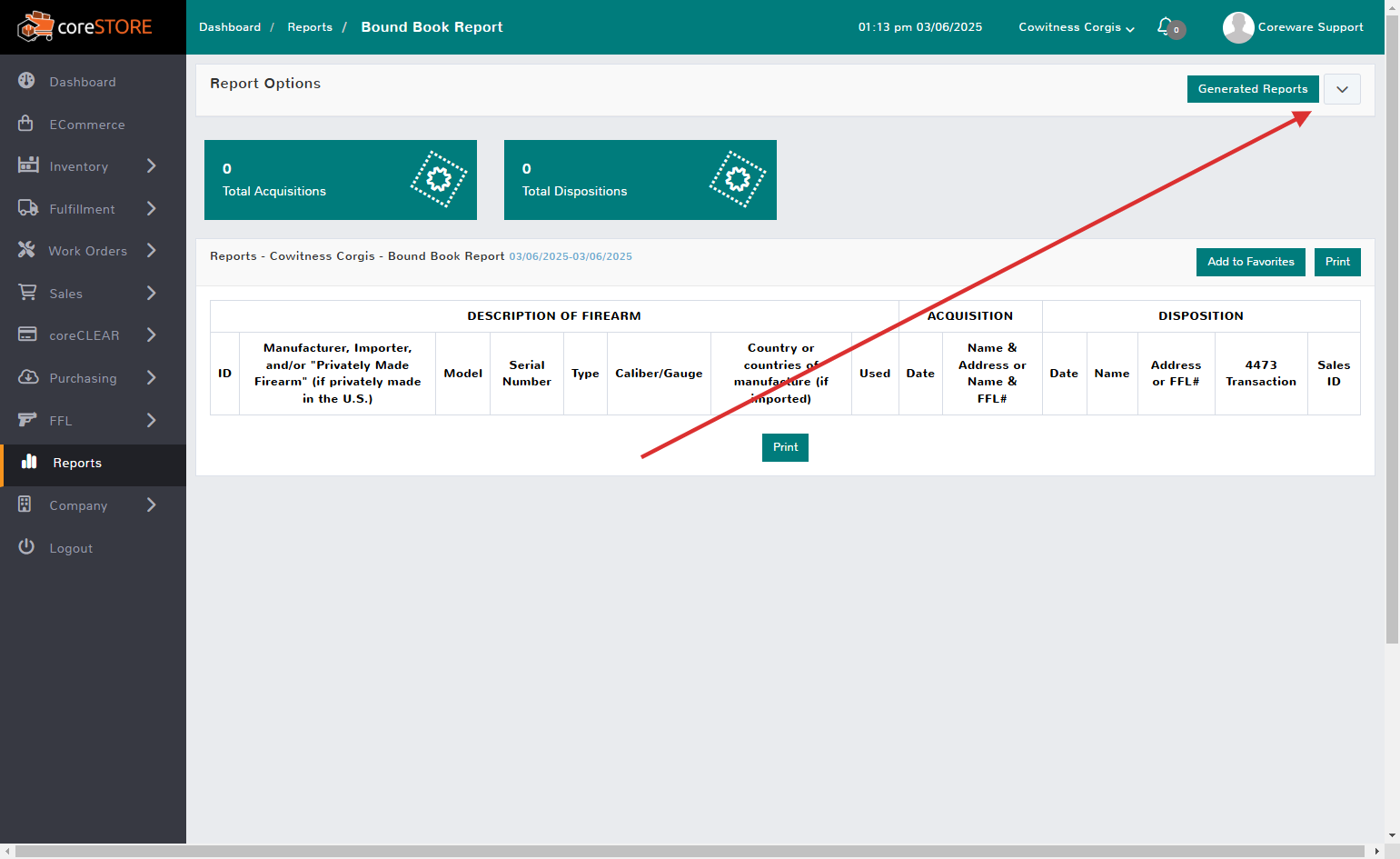
Task: Click the Logout power icon
Action: tap(26, 547)
